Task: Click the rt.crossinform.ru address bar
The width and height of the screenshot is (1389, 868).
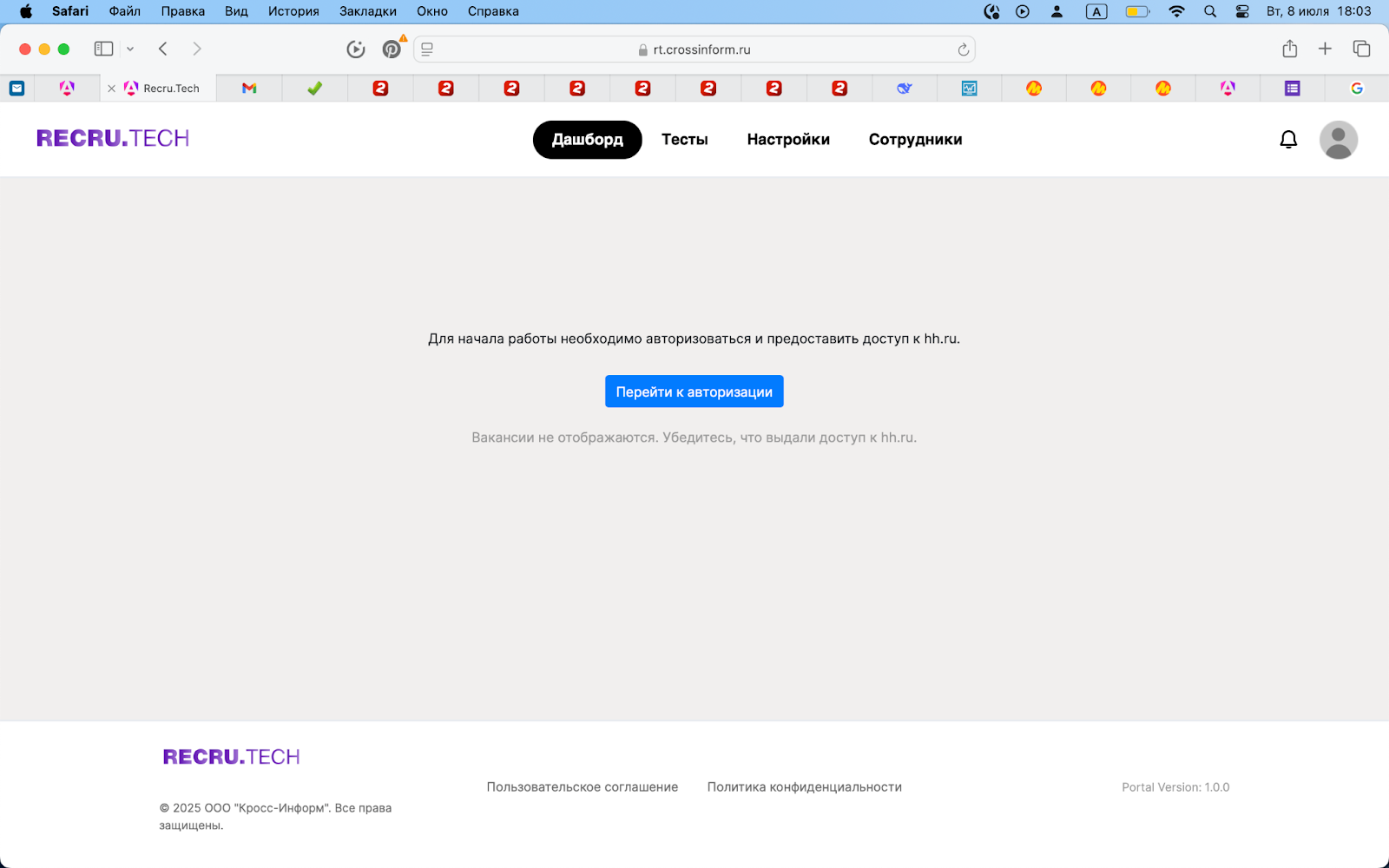Action: (x=694, y=49)
